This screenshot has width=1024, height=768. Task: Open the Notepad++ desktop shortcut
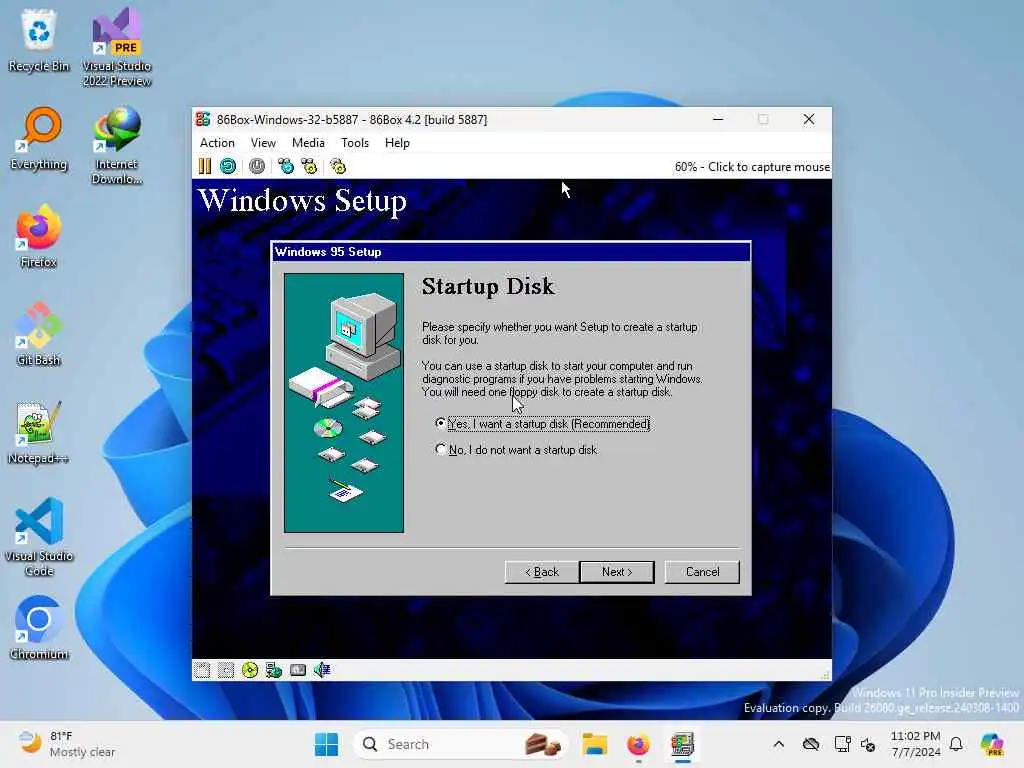click(x=39, y=432)
